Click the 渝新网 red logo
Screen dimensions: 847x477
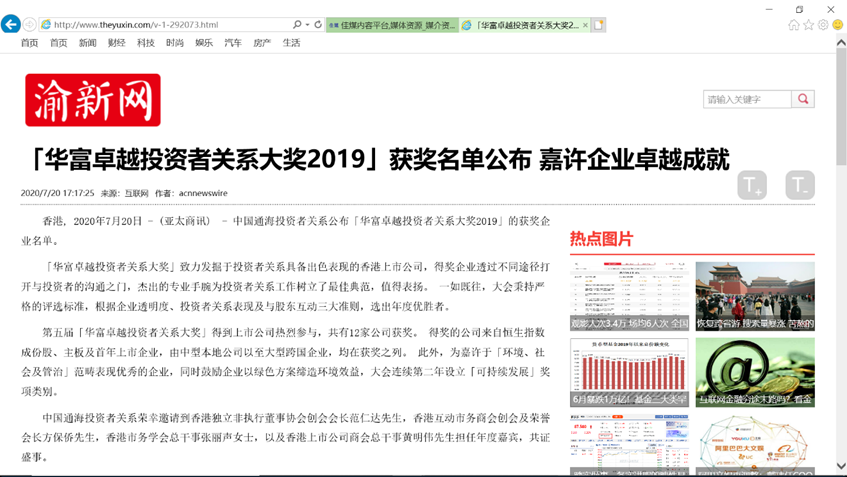coord(93,100)
